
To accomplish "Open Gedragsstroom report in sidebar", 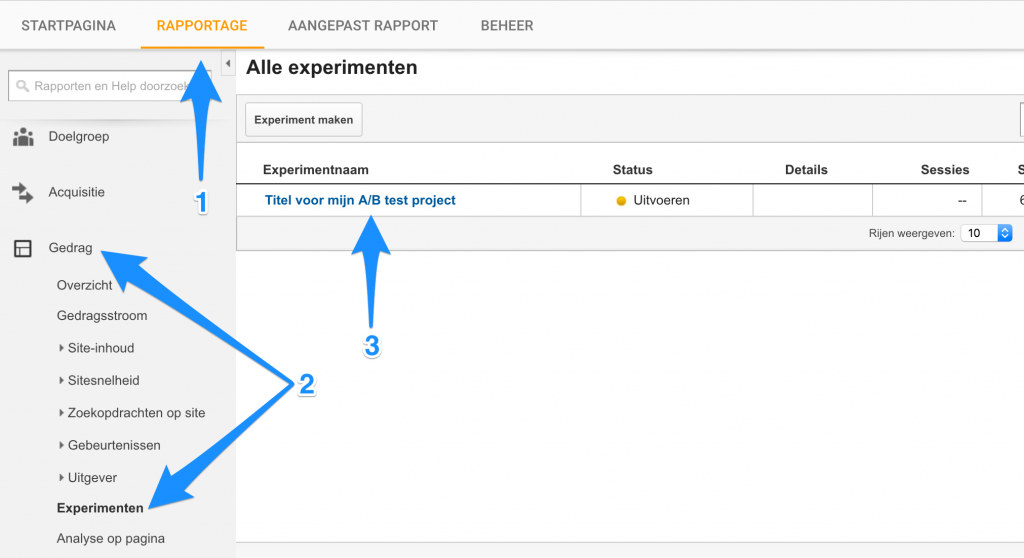I will point(102,316).
